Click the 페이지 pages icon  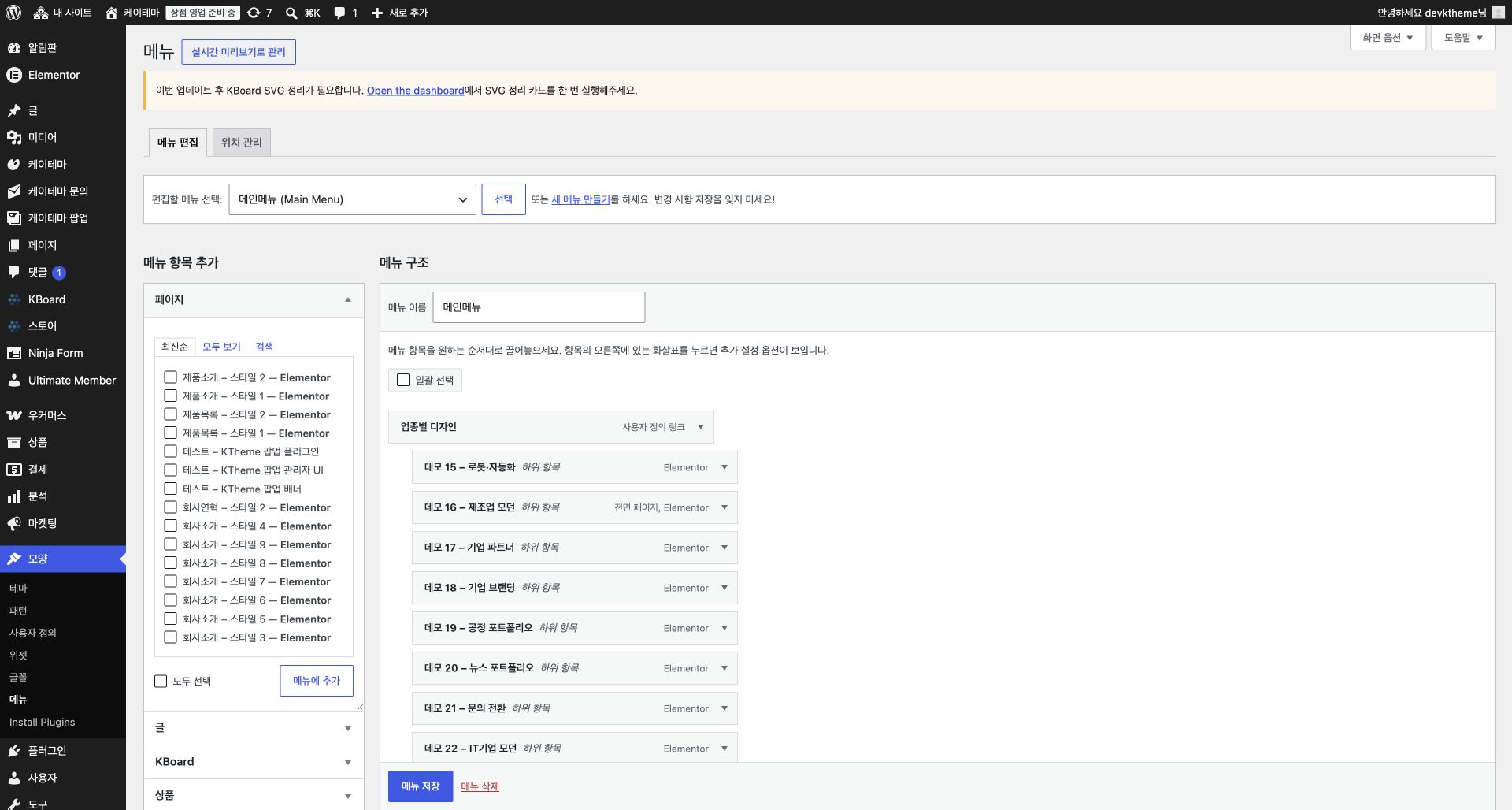click(14, 245)
